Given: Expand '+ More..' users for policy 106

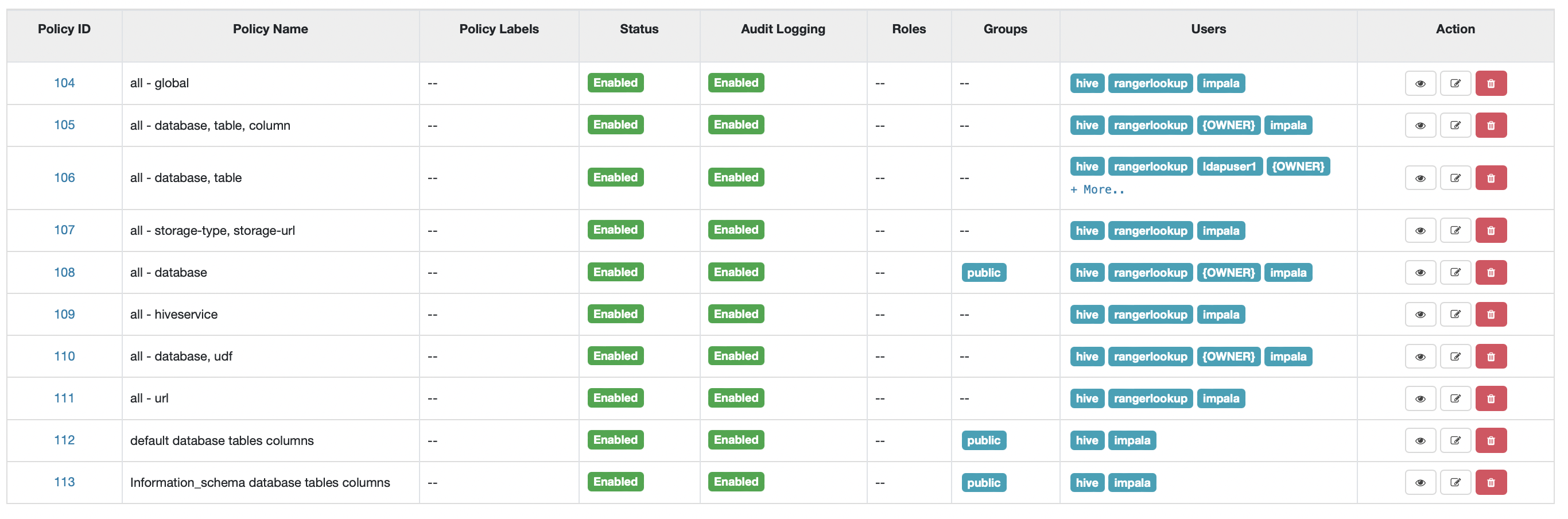Looking at the screenshot, I should 1097,189.
